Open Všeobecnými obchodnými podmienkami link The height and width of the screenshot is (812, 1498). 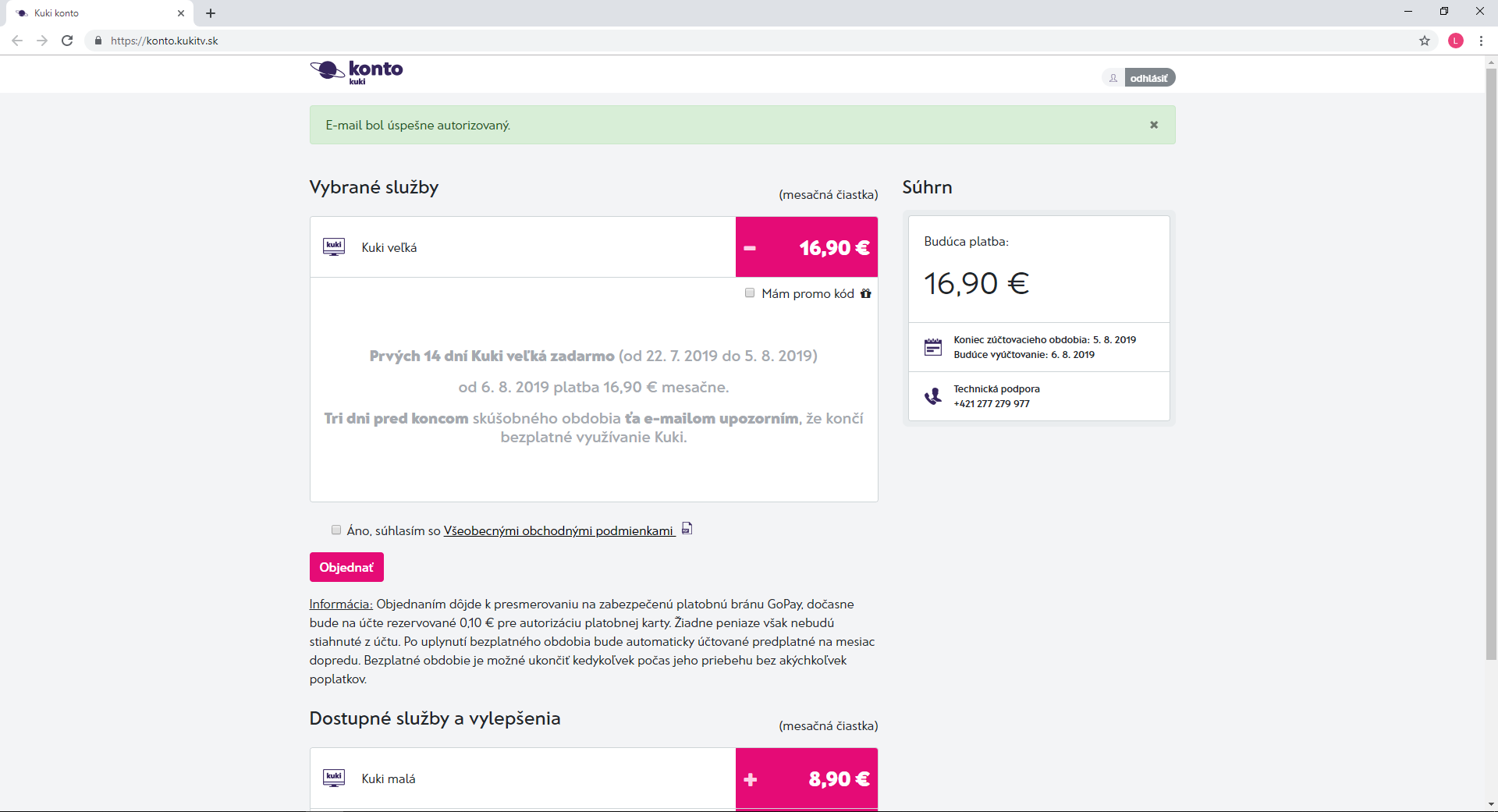pyautogui.click(x=559, y=530)
